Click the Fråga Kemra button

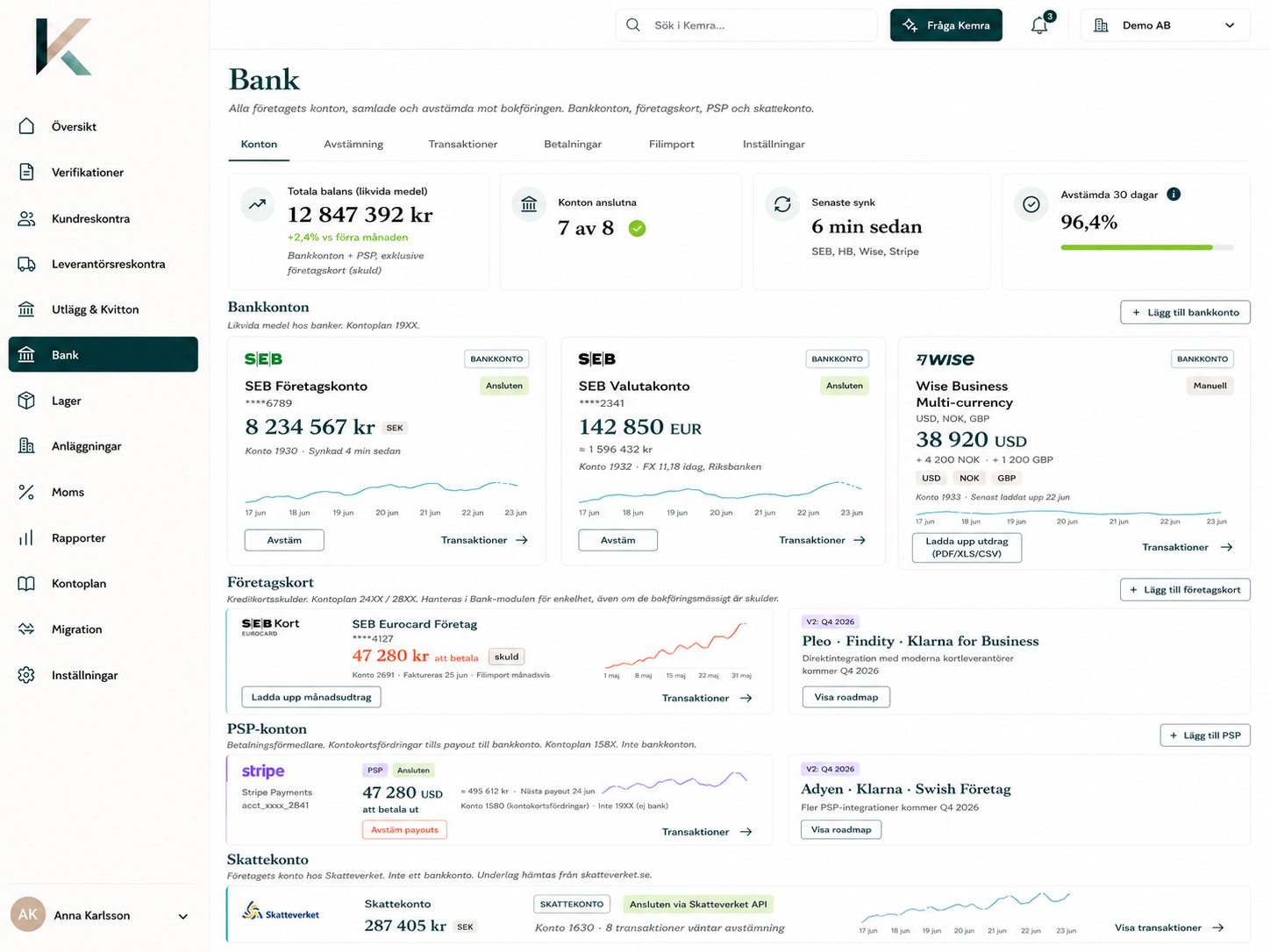[946, 25]
